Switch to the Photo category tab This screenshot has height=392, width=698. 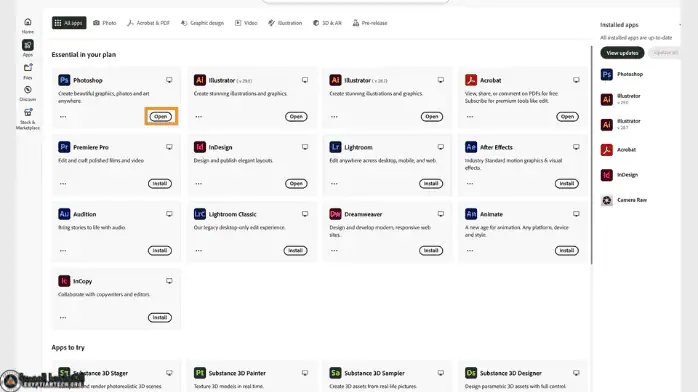click(105, 23)
